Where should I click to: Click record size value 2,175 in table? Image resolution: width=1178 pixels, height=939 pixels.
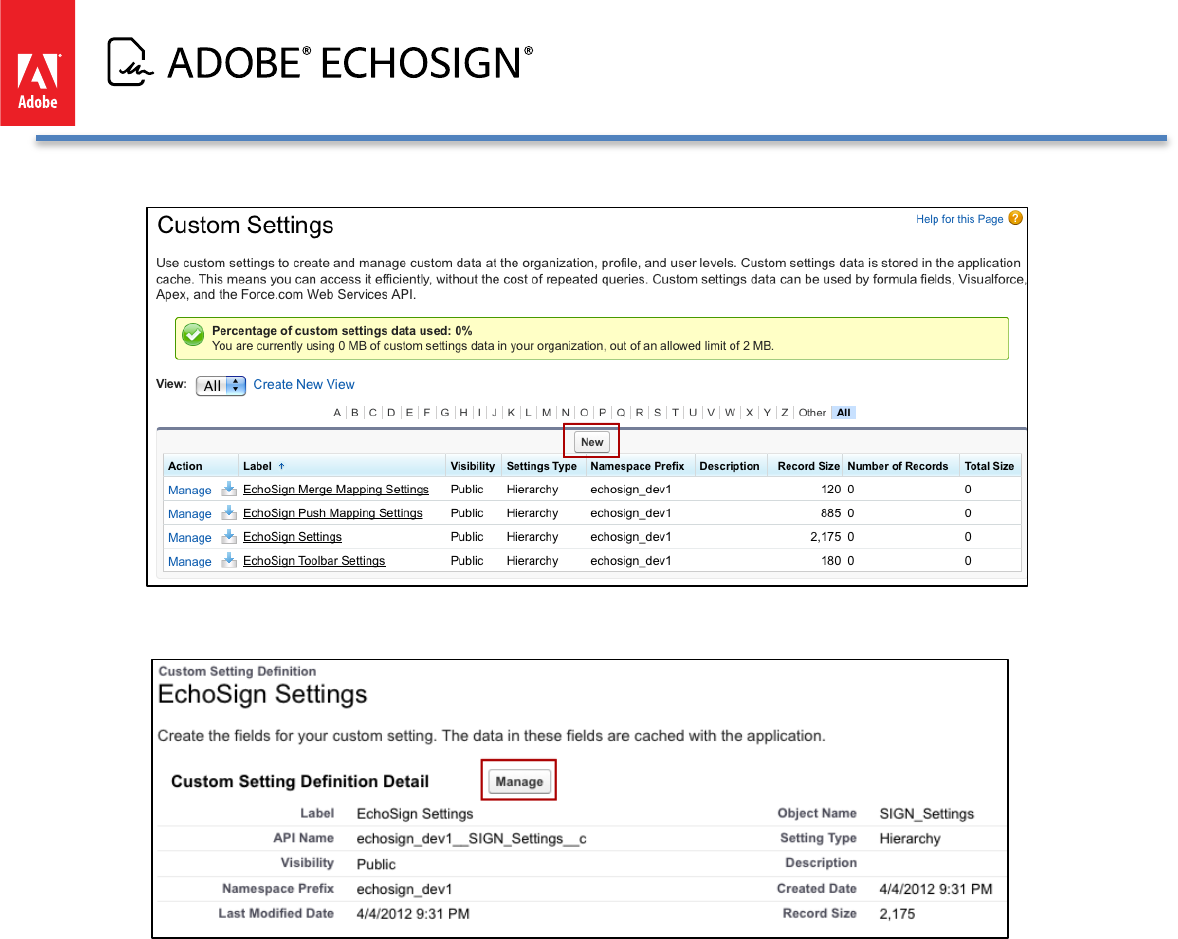coord(826,537)
